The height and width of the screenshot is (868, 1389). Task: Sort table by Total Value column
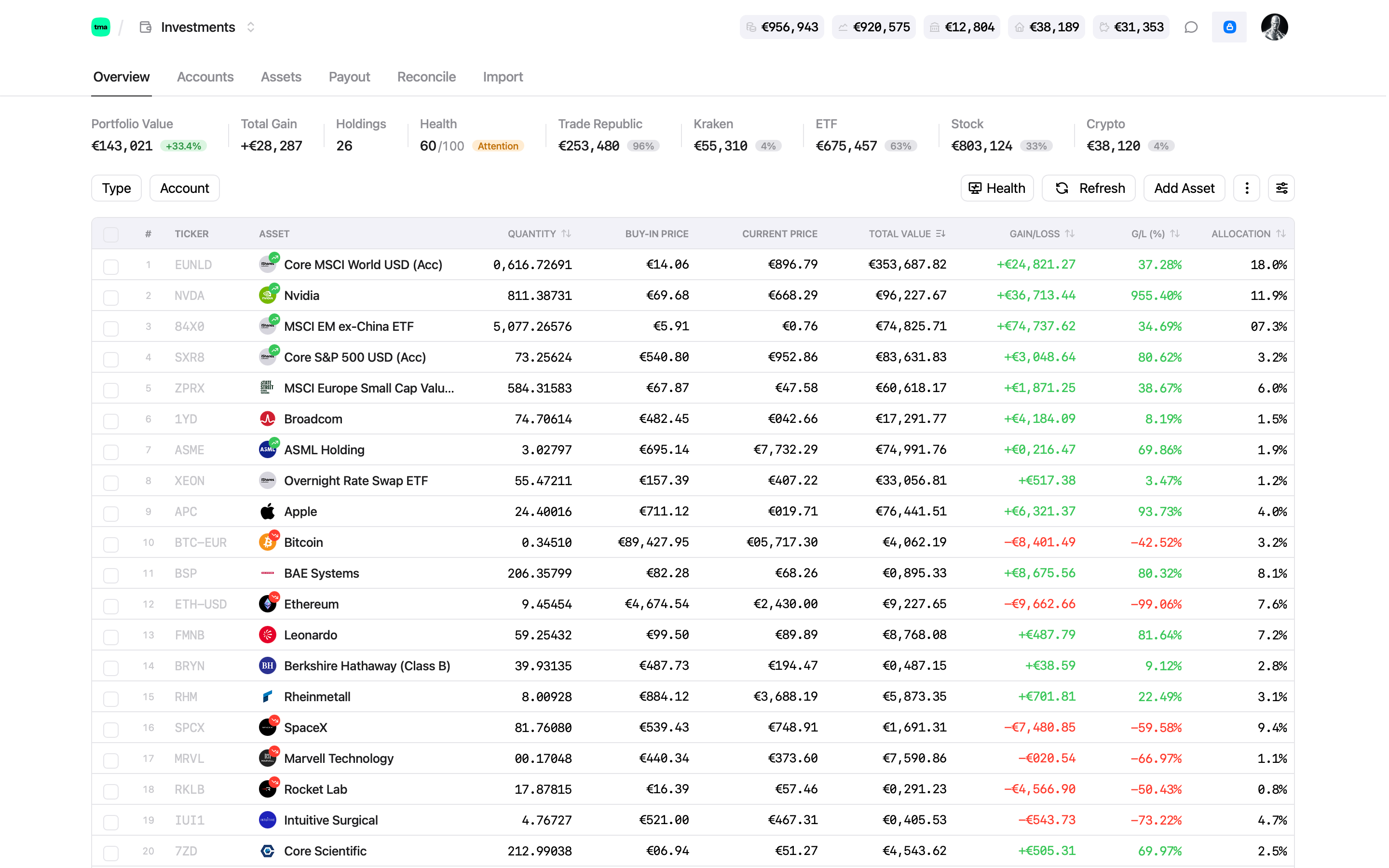(907, 234)
